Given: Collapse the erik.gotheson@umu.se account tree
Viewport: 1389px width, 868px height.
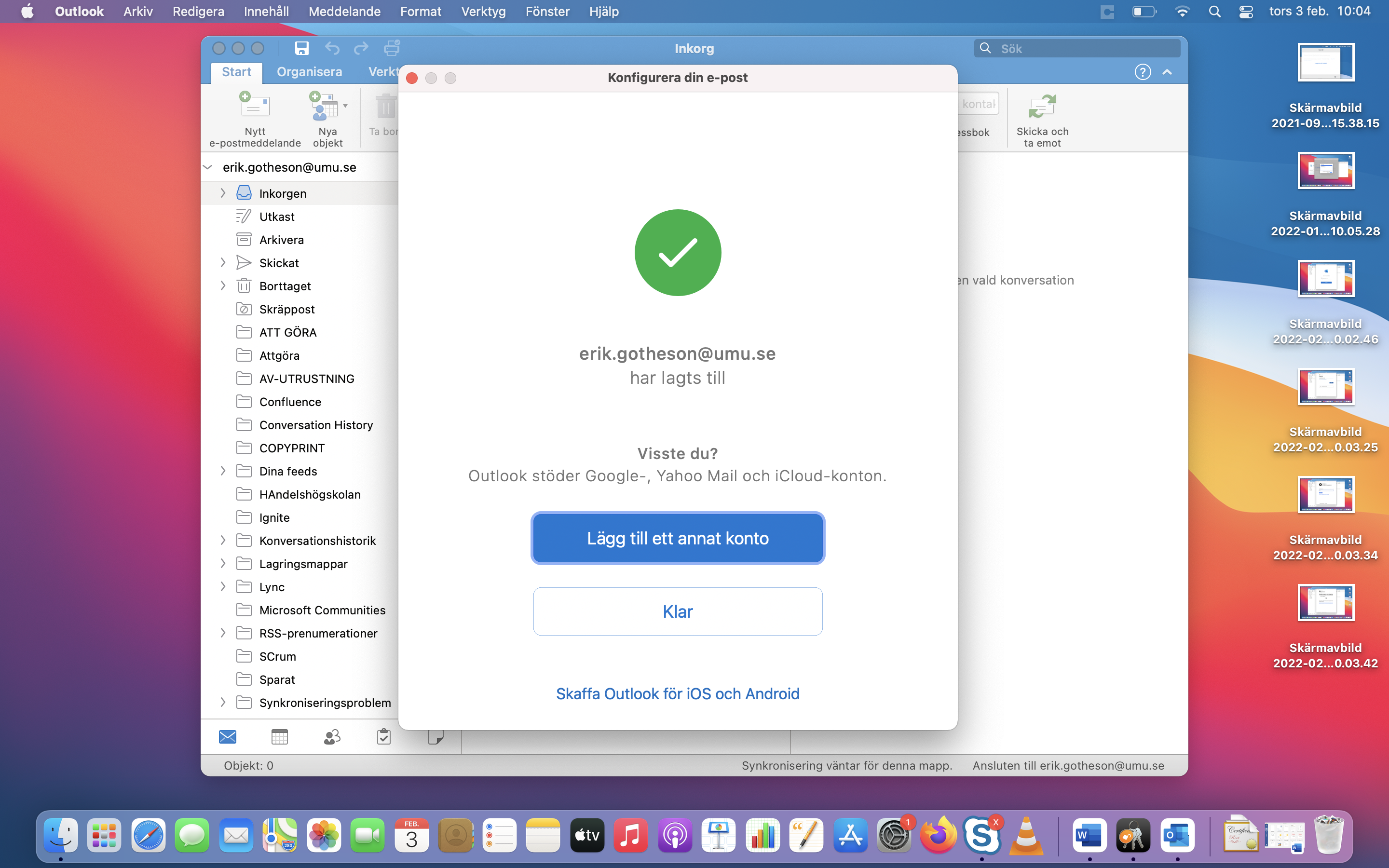Looking at the screenshot, I should click(x=208, y=167).
